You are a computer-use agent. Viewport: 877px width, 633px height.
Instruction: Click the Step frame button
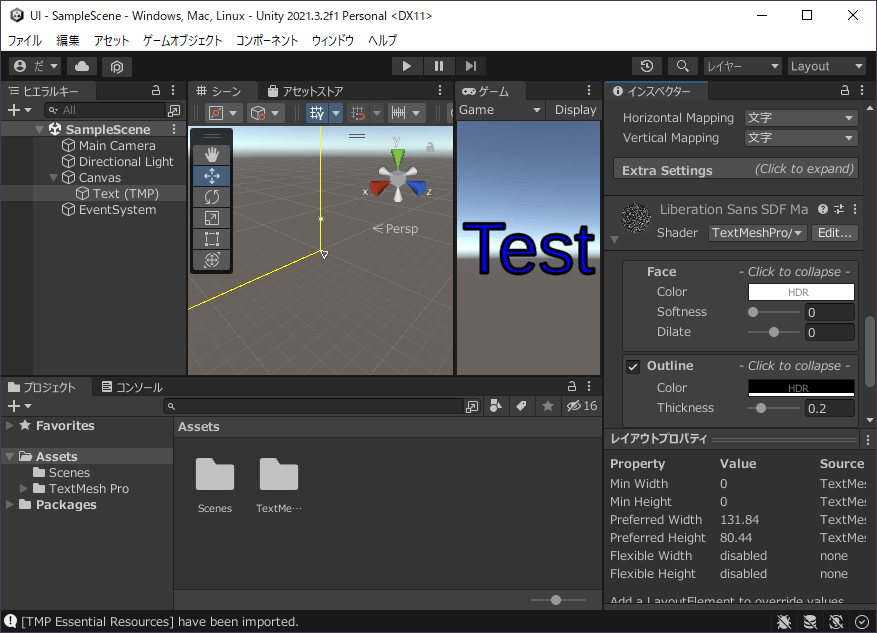(x=470, y=66)
